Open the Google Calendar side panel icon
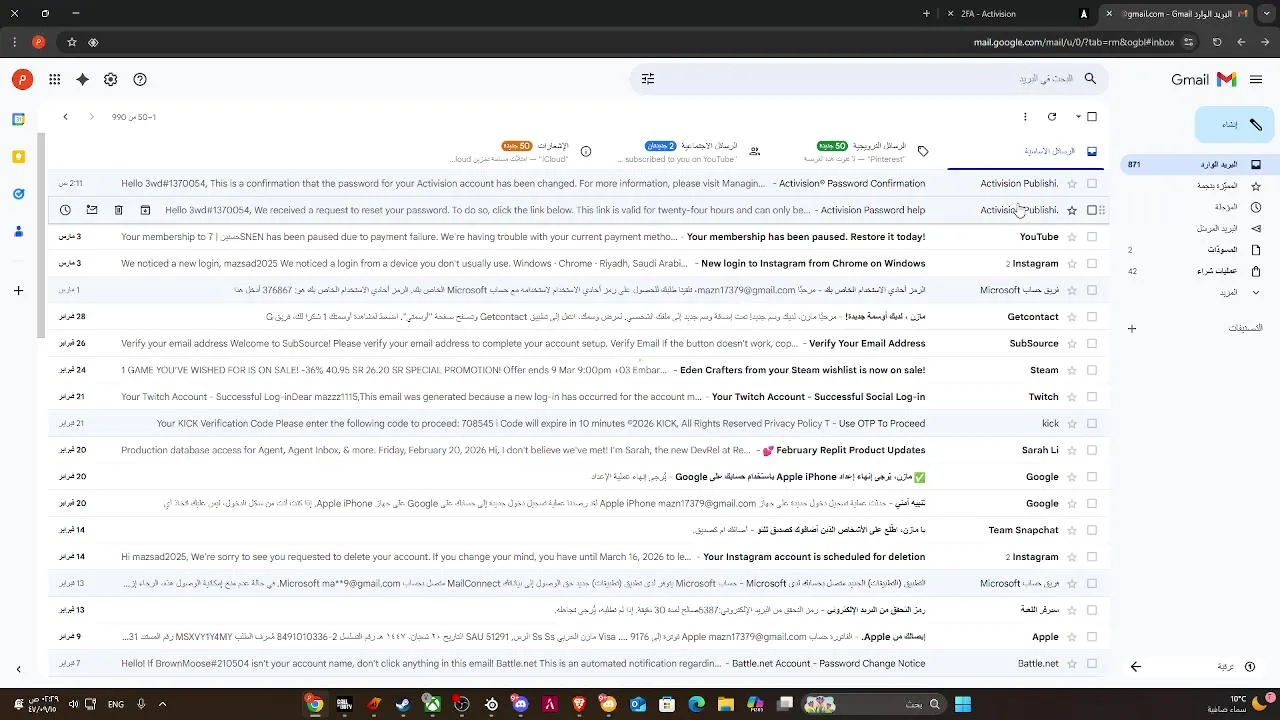 [x=18, y=119]
